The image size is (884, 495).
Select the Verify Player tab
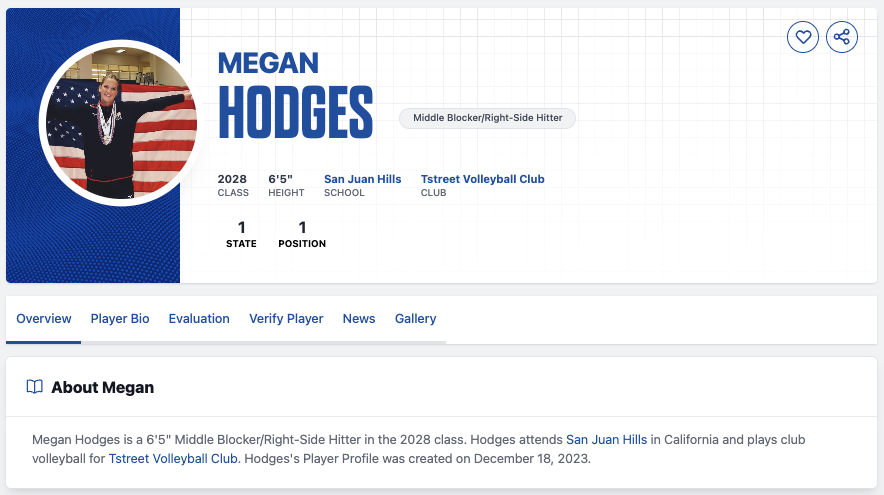coord(286,319)
